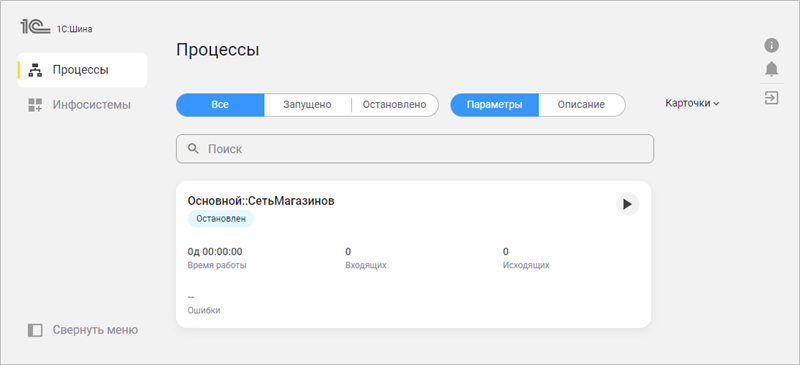The height and width of the screenshot is (365, 800).
Task: Switch card view to Описание
Action: pos(581,105)
